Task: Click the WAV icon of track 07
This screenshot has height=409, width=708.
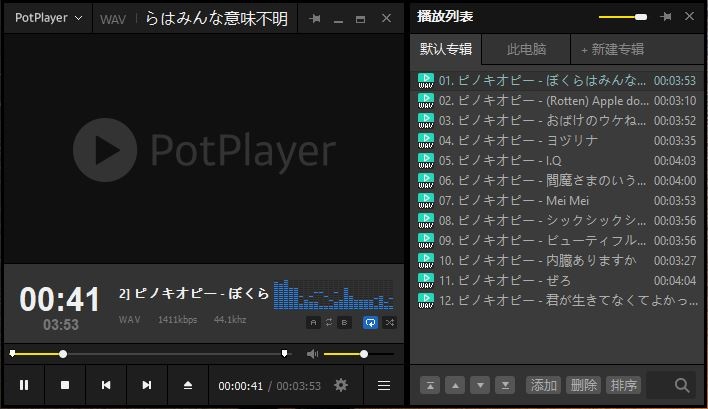Action: click(425, 201)
